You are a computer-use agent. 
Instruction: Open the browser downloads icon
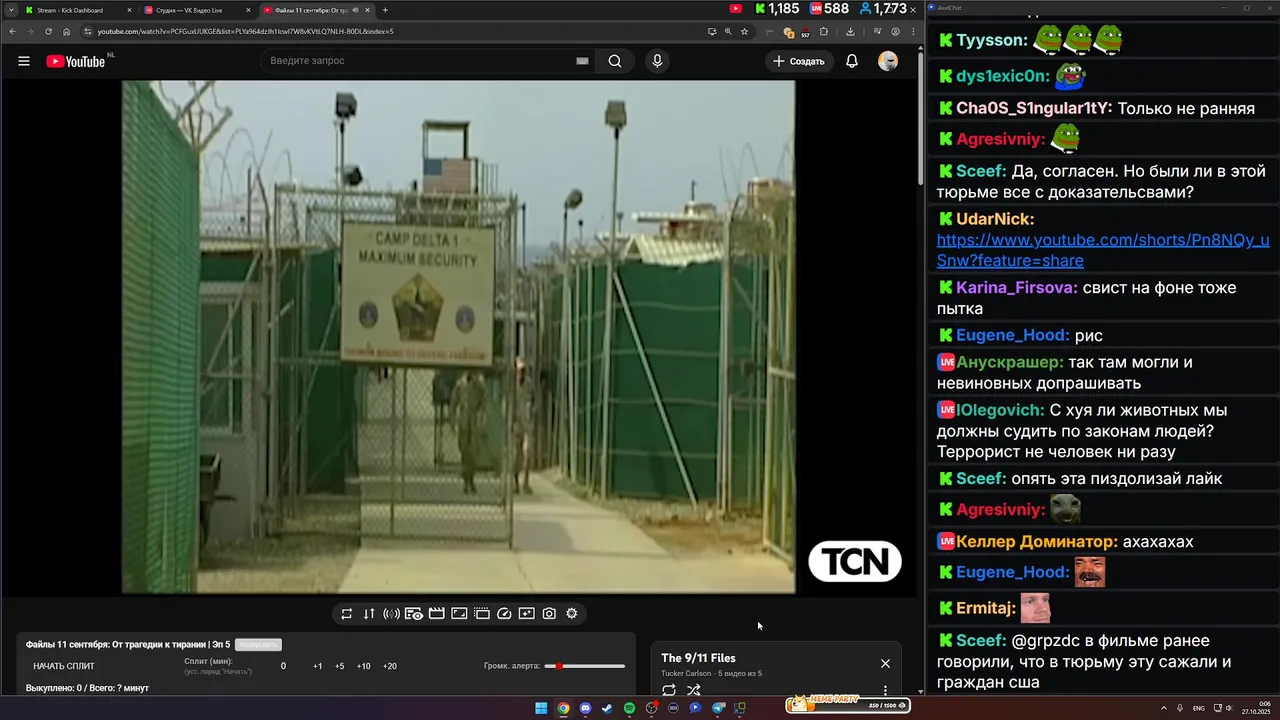coord(850,31)
